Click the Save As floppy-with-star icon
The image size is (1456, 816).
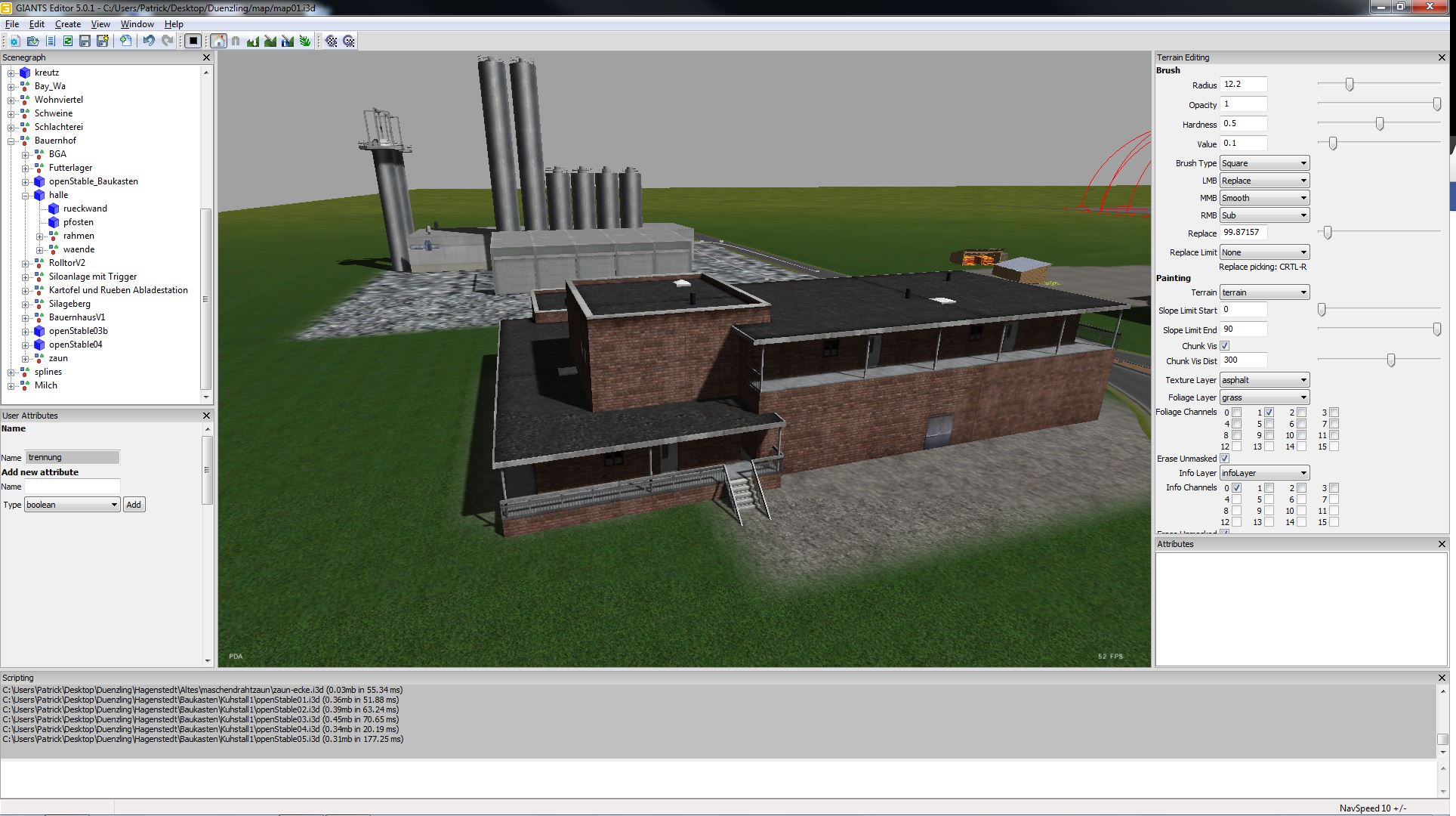pos(103,41)
